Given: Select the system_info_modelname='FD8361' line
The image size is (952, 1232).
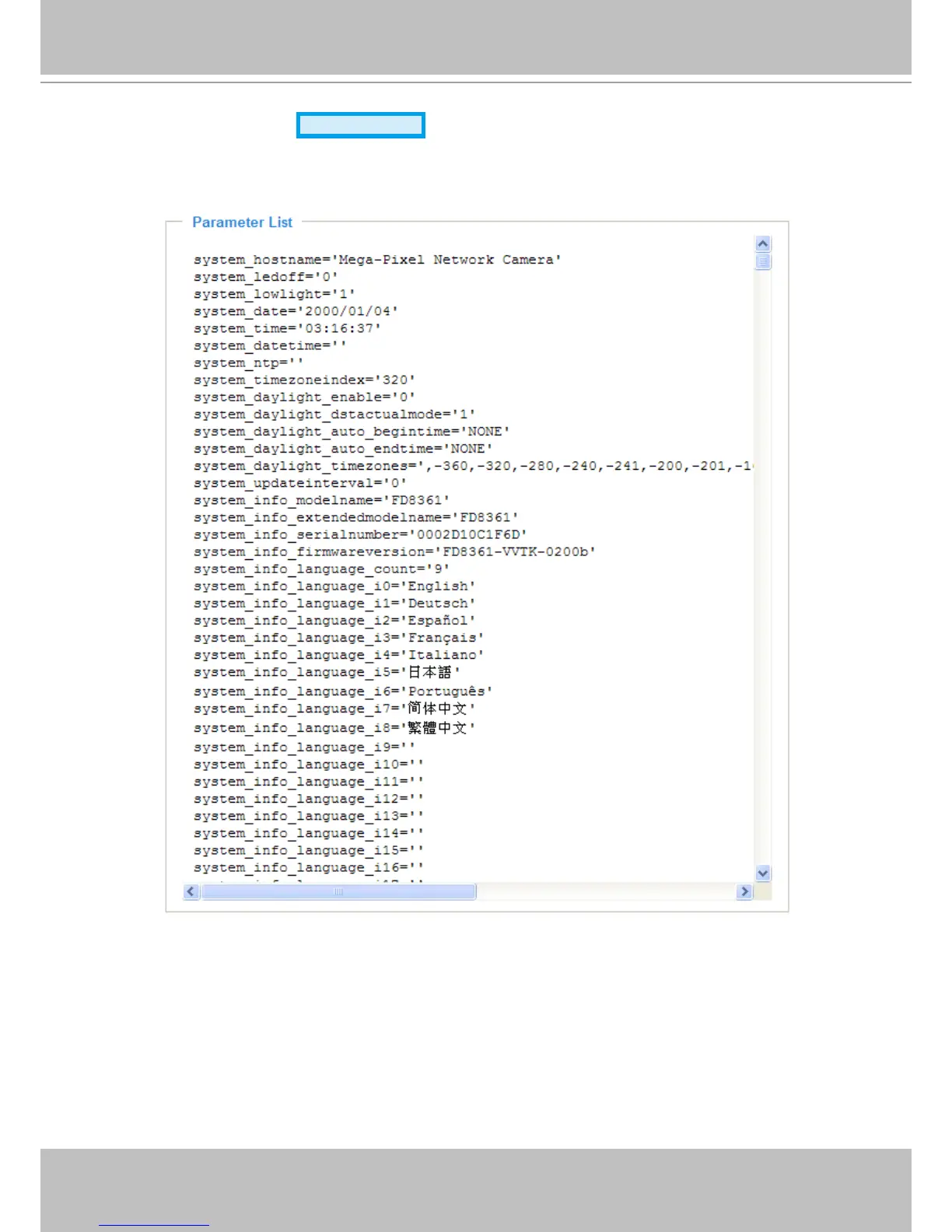Looking at the screenshot, I should [321, 500].
